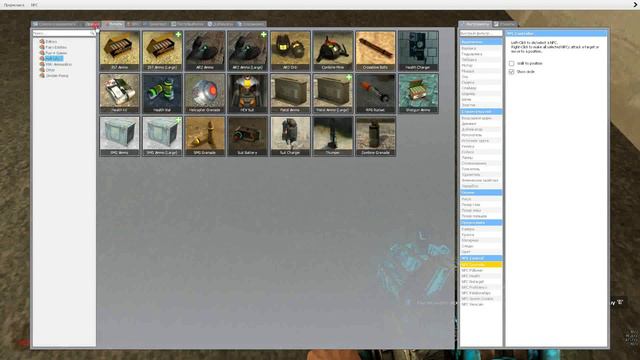Select the Краска render tool
This screenshot has height=360, width=640.
click(x=481, y=235)
